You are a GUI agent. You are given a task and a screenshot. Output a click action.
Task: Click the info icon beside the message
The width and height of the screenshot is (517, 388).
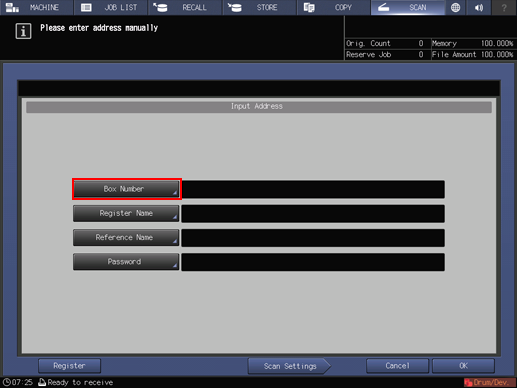tap(23, 31)
